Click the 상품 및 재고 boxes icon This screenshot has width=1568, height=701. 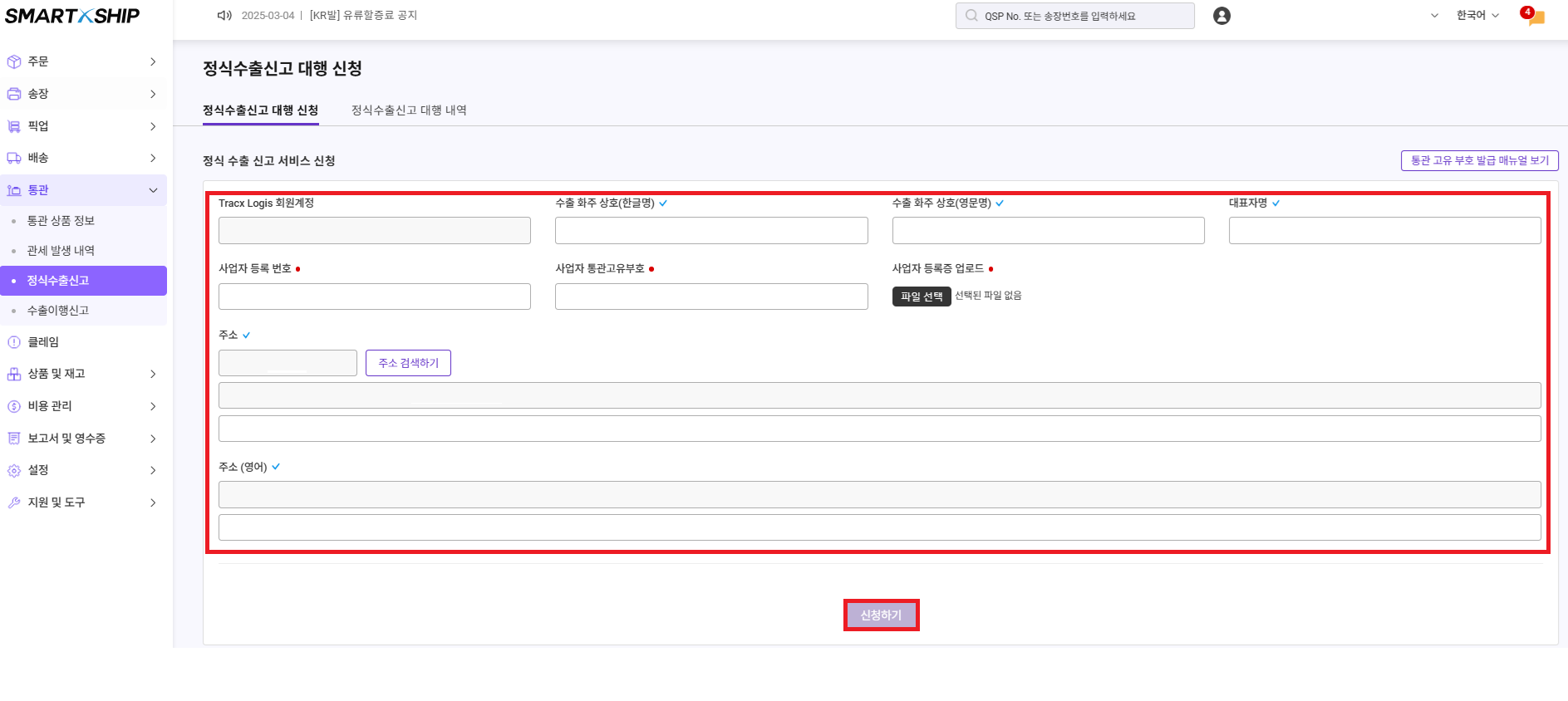click(14, 374)
